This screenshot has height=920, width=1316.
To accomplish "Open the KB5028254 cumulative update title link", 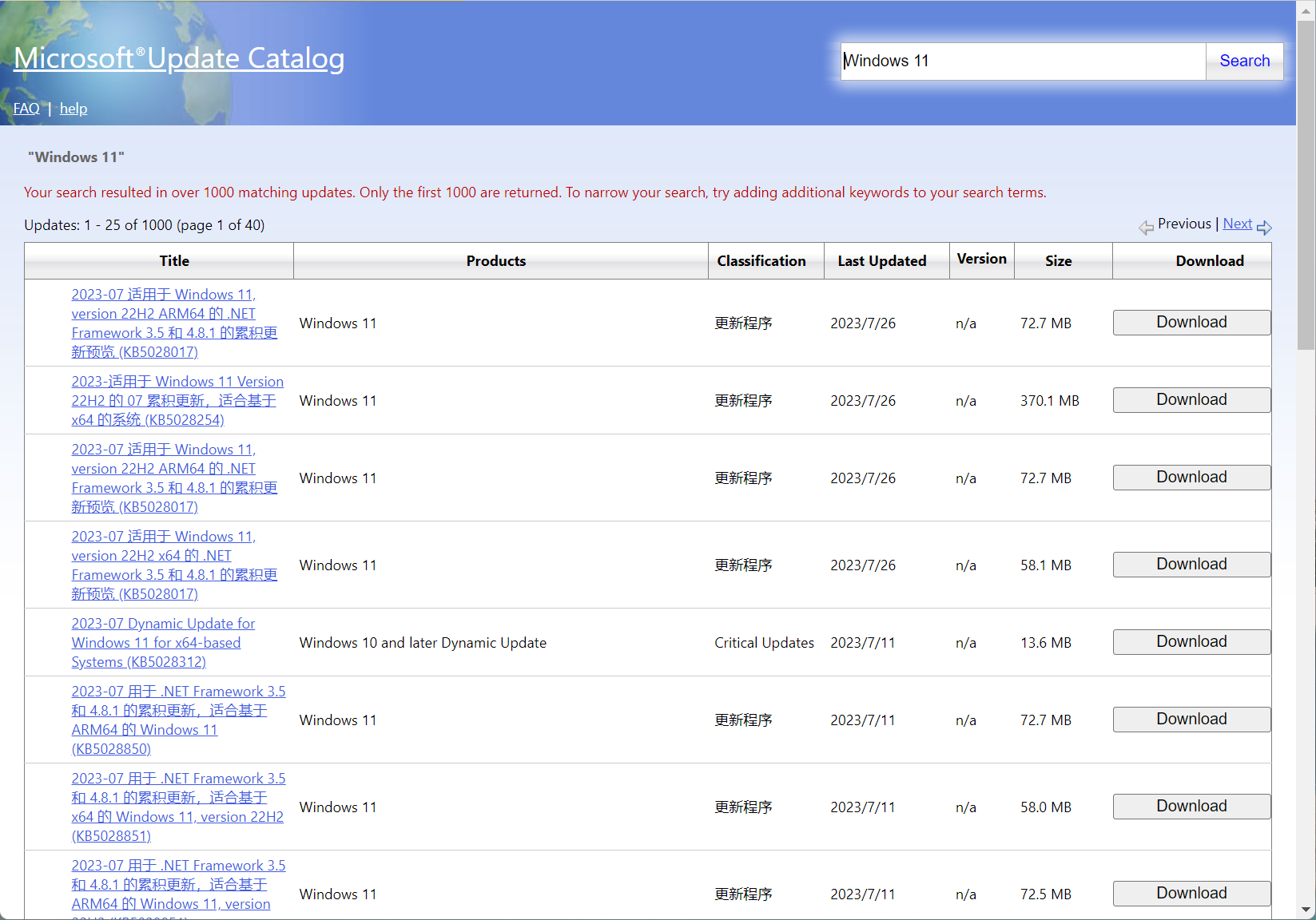I will click(x=177, y=401).
